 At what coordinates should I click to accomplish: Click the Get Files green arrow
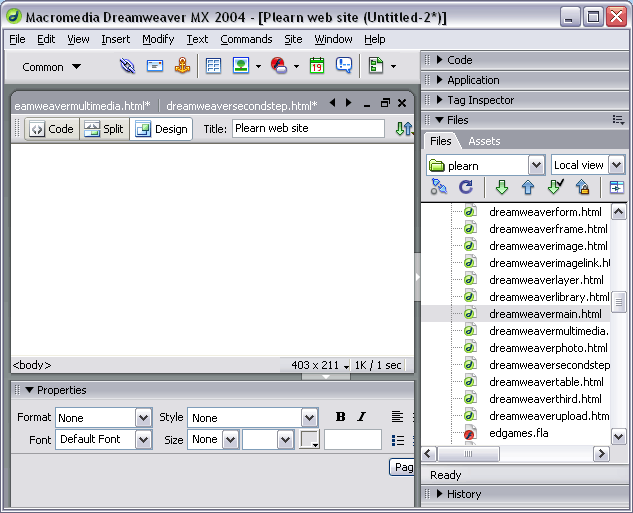[x=502, y=187]
